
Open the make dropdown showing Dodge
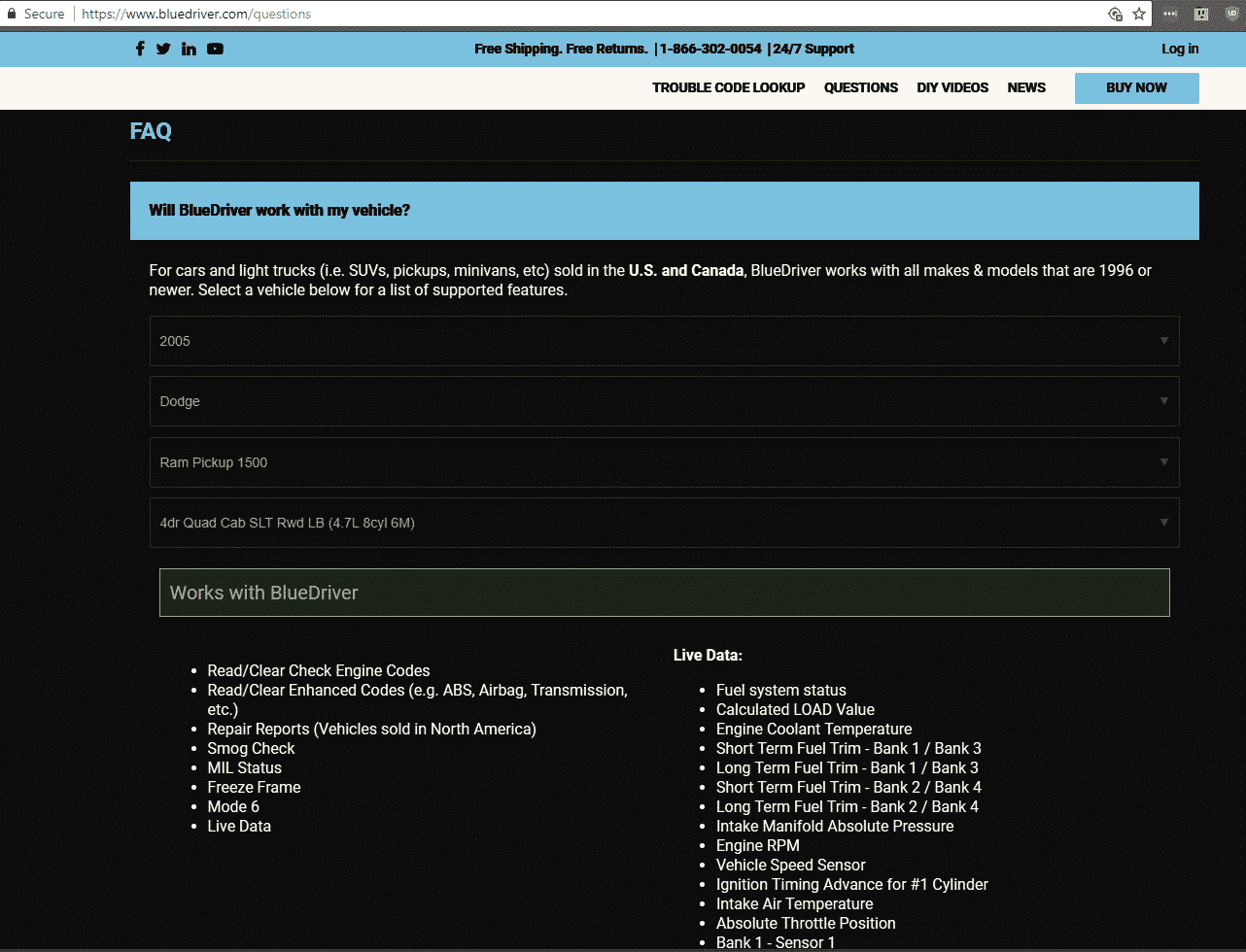pyautogui.click(x=665, y=401)
